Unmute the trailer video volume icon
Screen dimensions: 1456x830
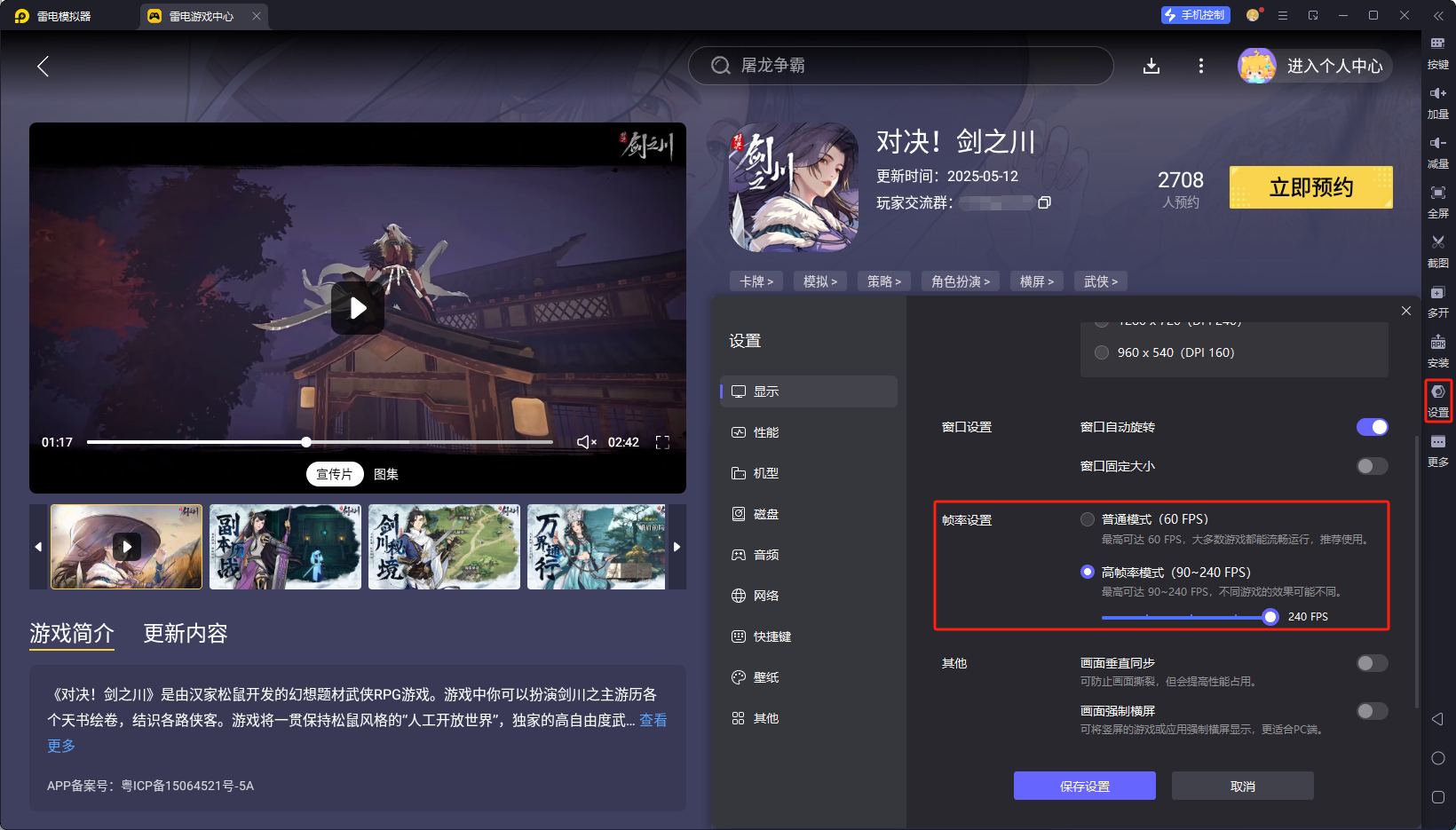click(586, 442)
